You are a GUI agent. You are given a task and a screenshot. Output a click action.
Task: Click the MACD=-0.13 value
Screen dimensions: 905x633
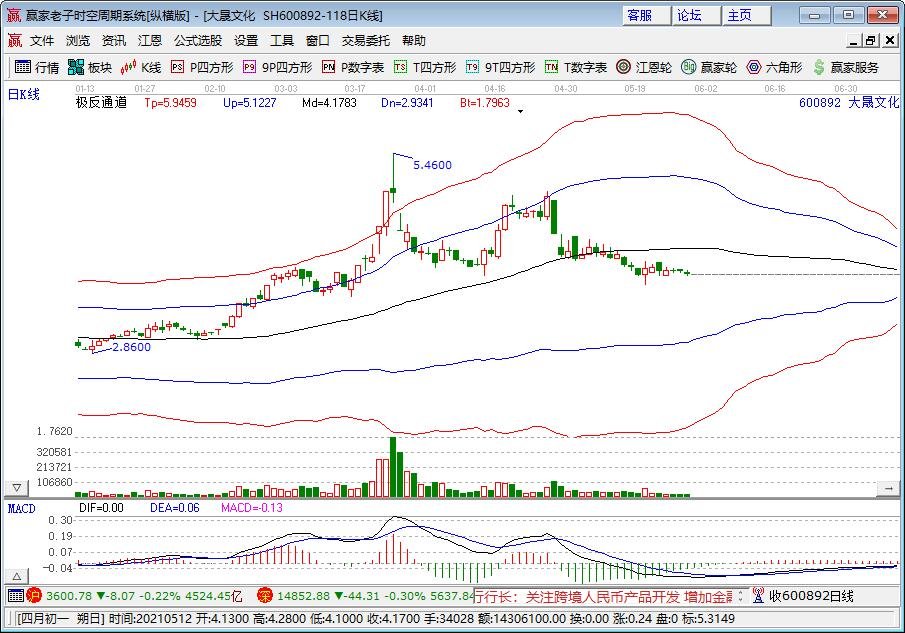[x=252, y=508]
